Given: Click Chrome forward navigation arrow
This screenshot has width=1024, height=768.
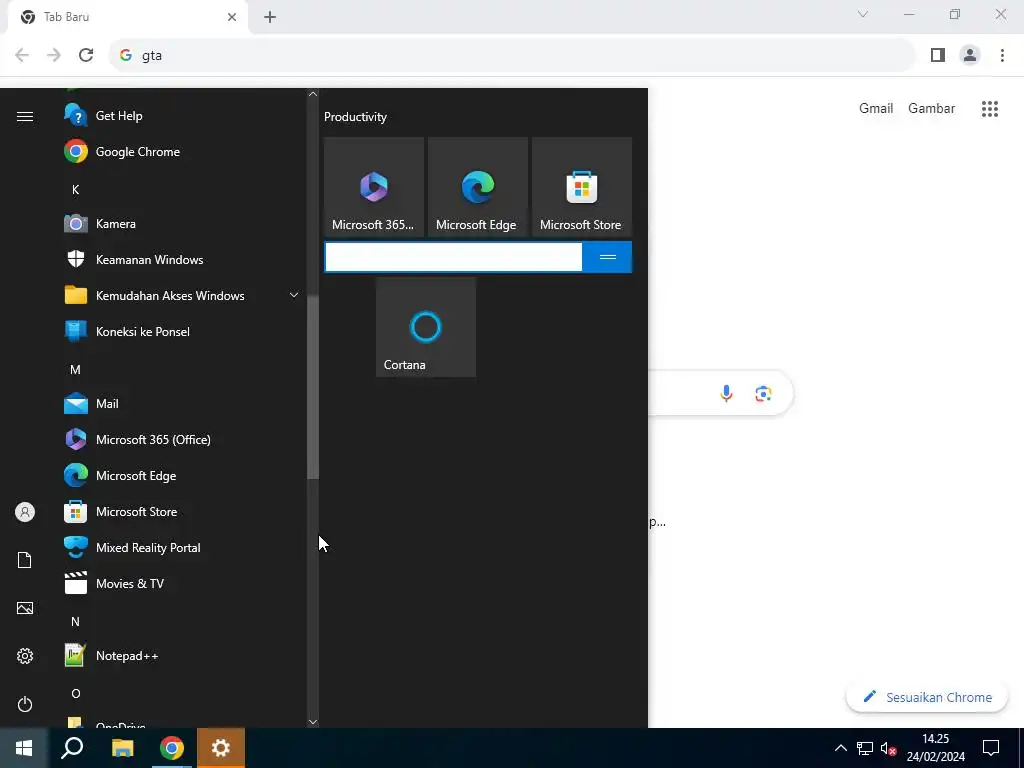Looking at the screenshot, I should [54, 55].
